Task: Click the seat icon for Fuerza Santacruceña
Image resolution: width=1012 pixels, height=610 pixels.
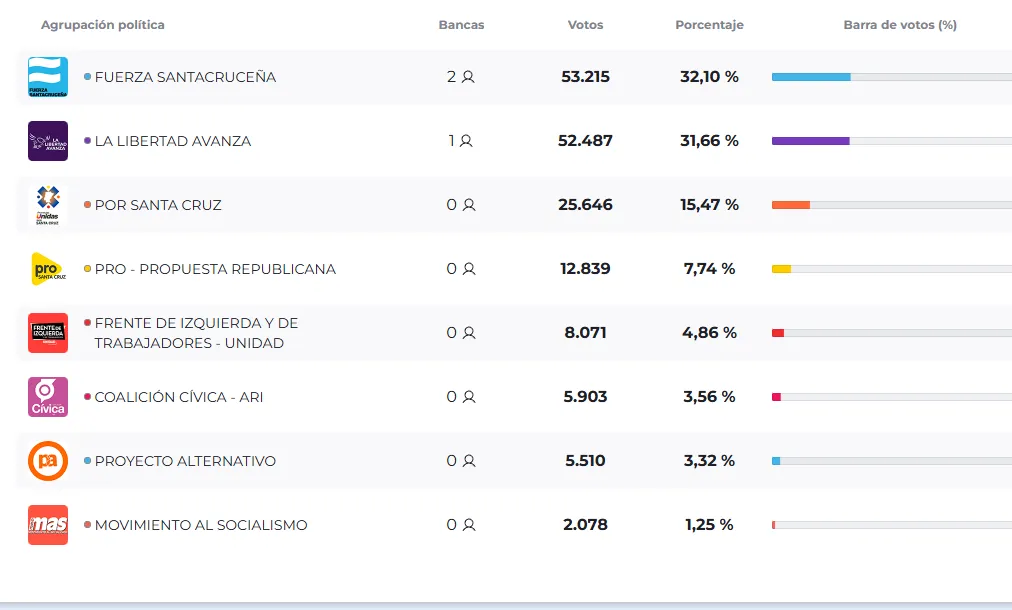Action: 468,77
